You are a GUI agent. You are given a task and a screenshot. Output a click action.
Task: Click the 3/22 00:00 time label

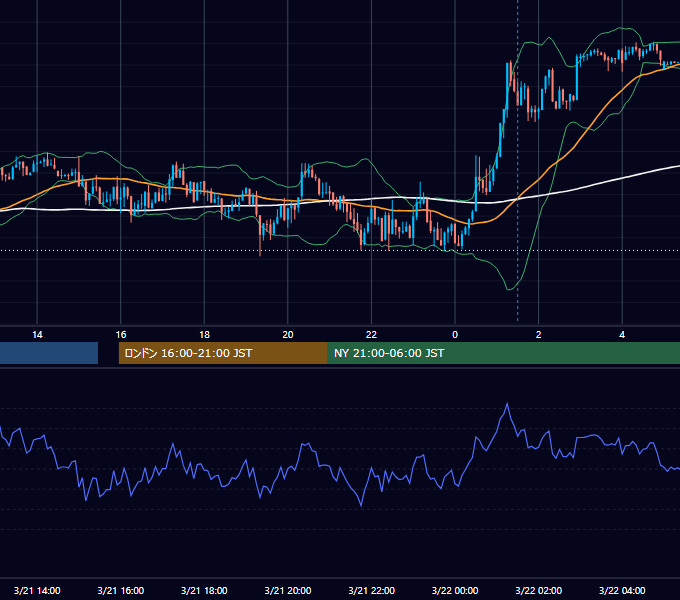(455, 590)
